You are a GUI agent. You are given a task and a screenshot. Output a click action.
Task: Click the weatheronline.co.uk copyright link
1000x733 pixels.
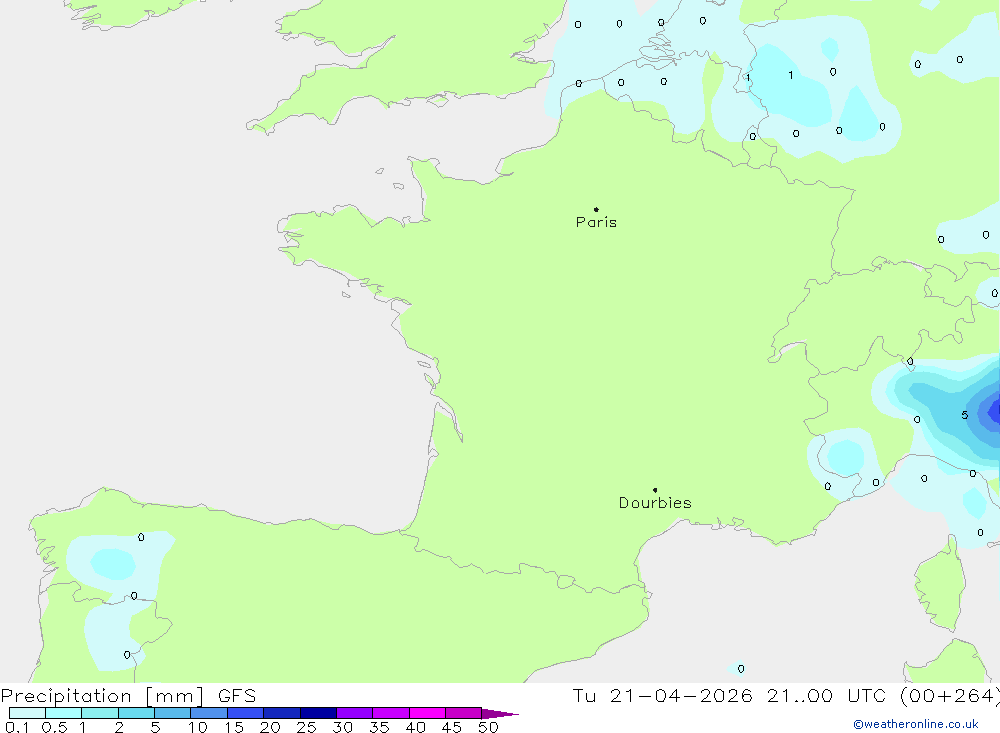915,724
